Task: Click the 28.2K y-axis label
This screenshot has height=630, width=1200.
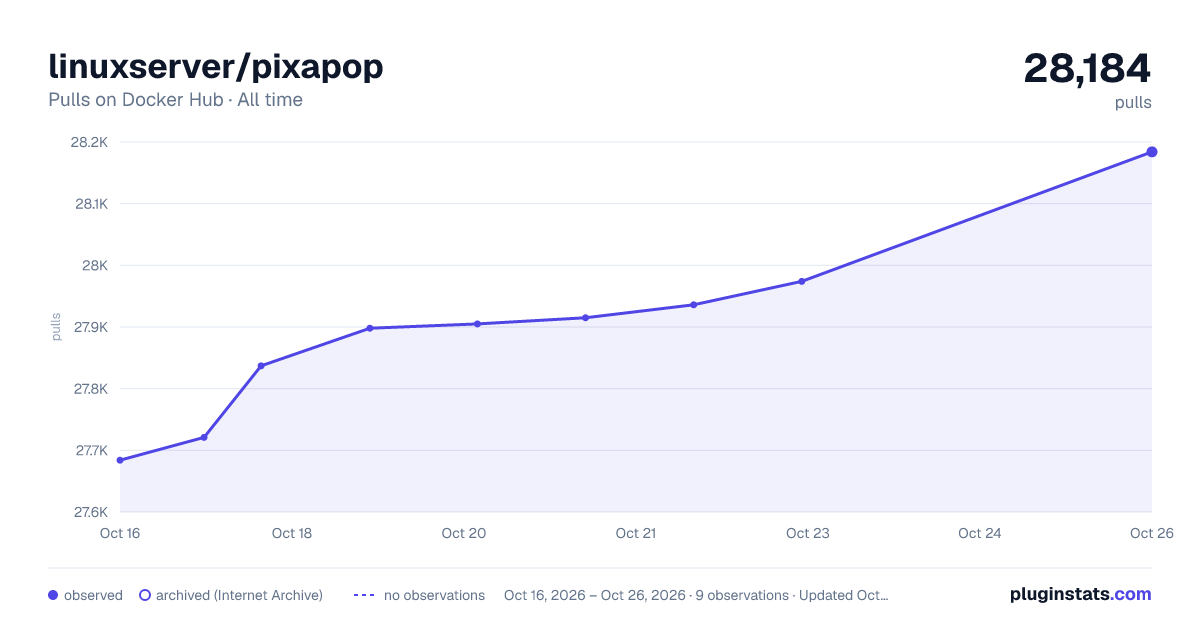Action: coord(89,142)
